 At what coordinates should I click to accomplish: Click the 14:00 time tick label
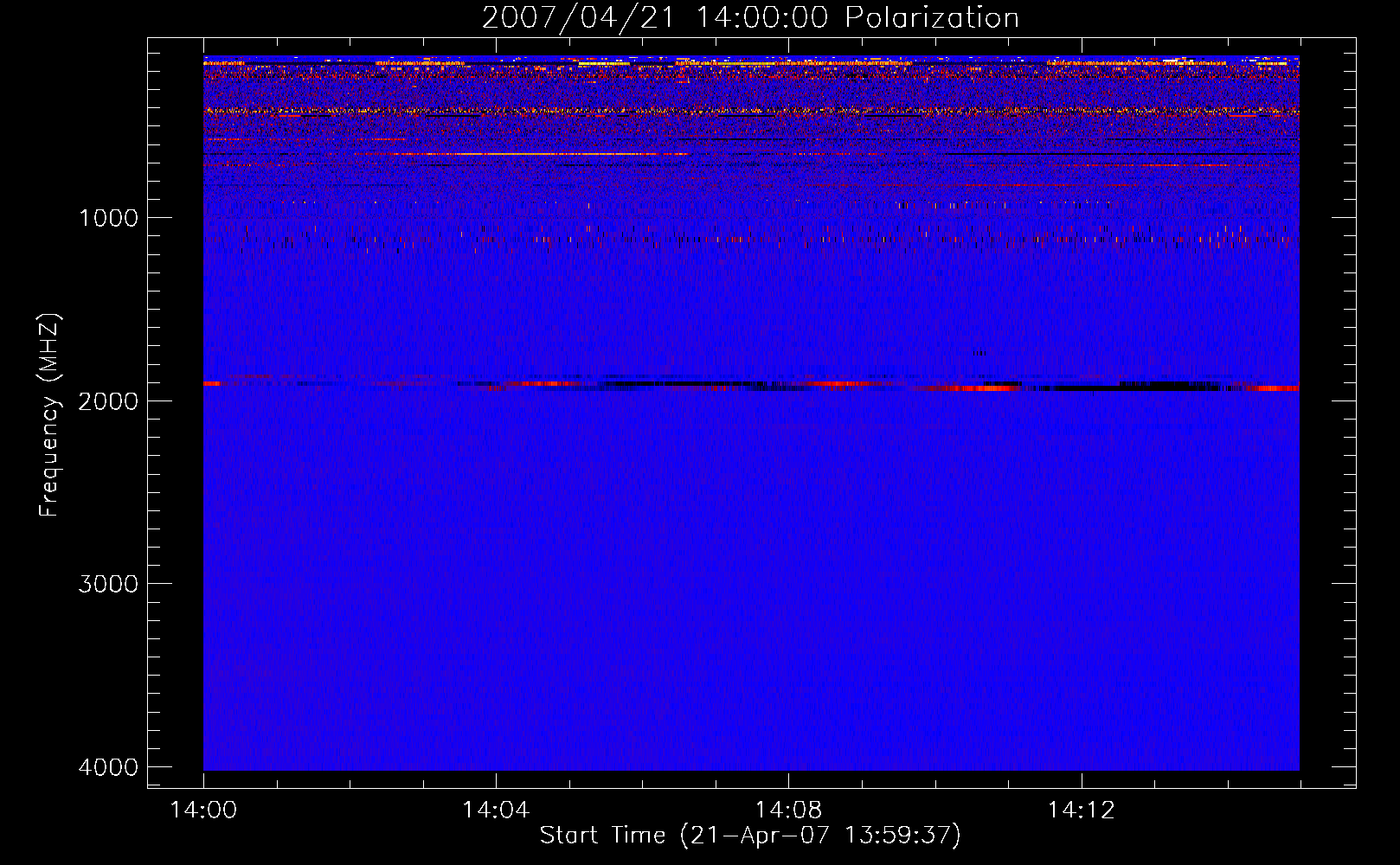tap(203, 810)
